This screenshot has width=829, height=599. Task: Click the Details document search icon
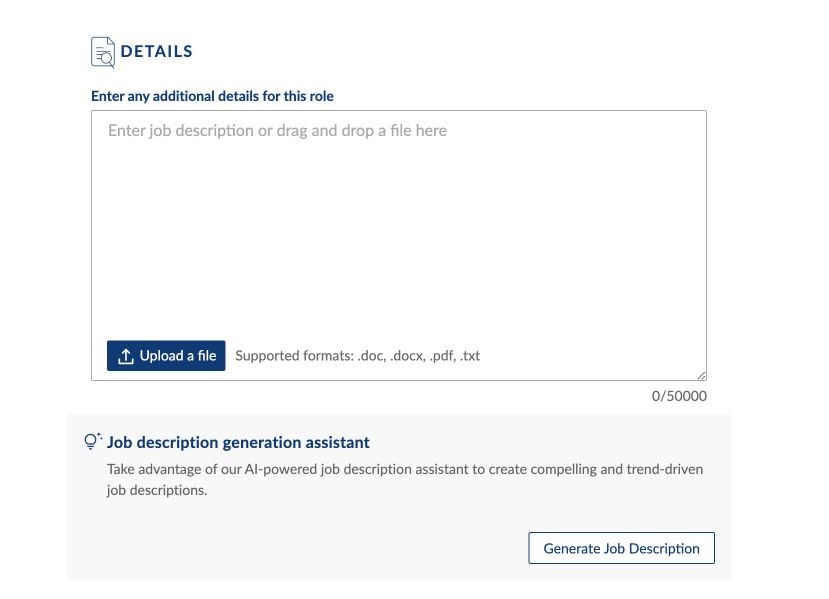[x=103, y=52]
